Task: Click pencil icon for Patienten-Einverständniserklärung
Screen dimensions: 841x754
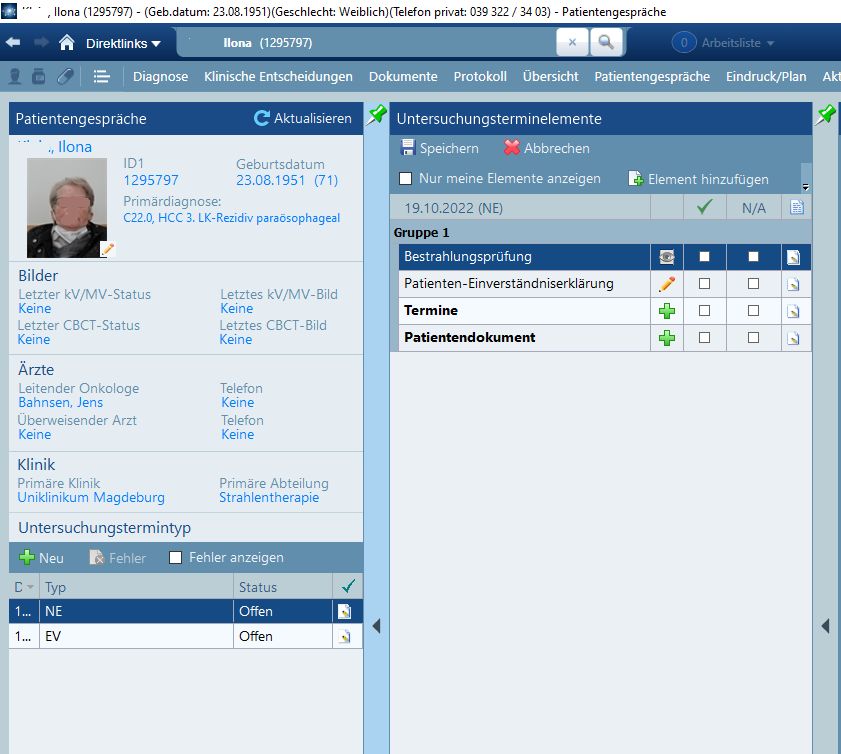Action: point(667,284)
